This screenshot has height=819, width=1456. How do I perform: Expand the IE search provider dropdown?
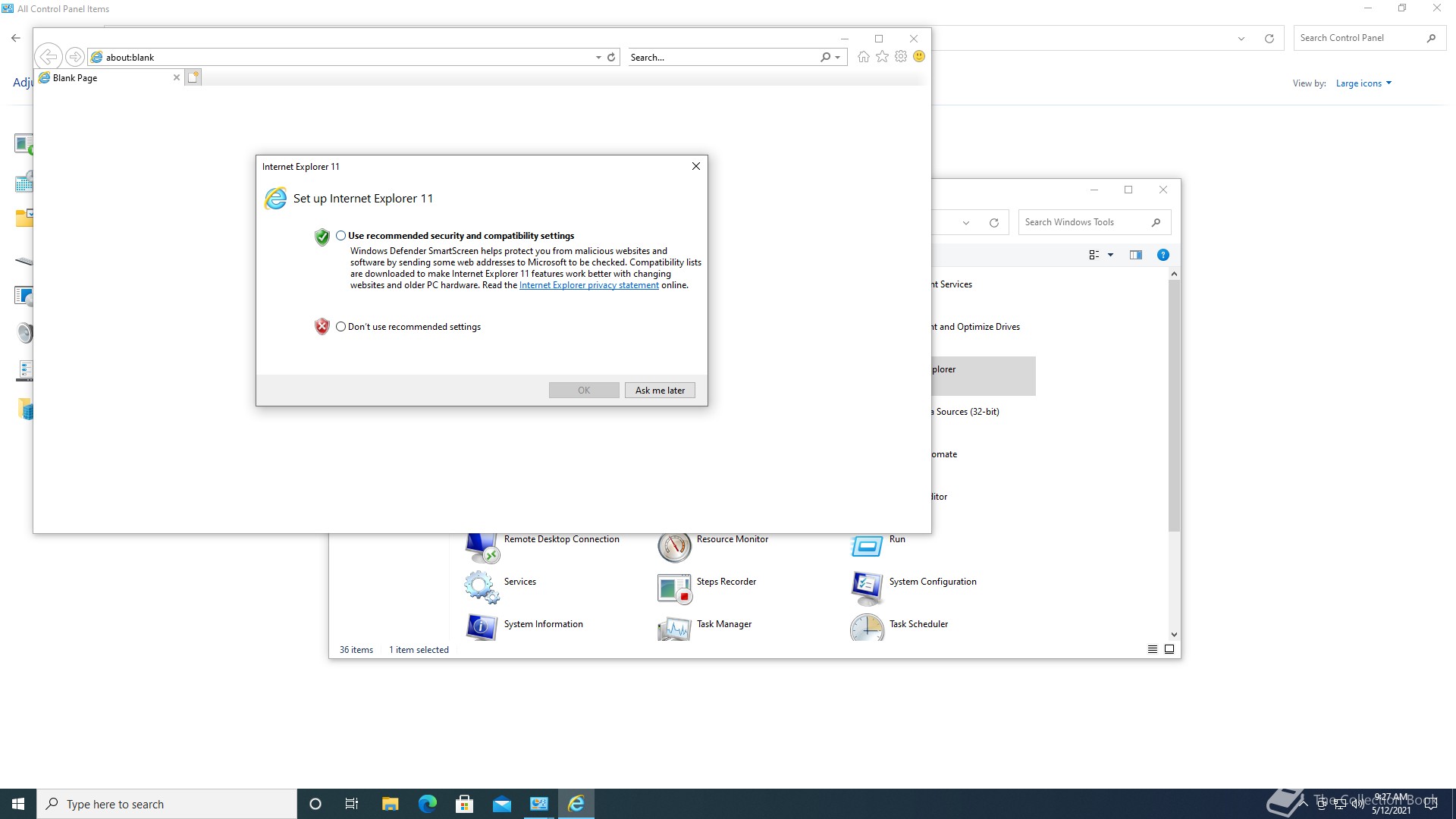[837, 58]
